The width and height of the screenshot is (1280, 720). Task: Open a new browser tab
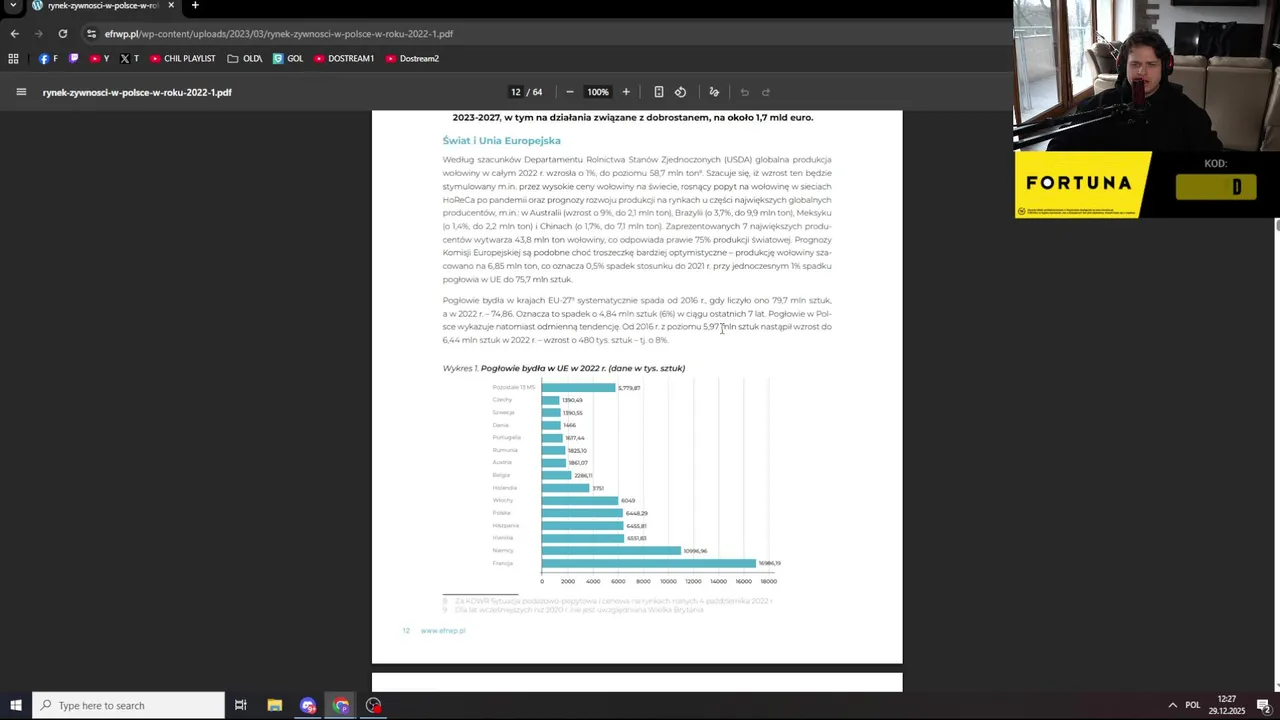click(195, 6)
